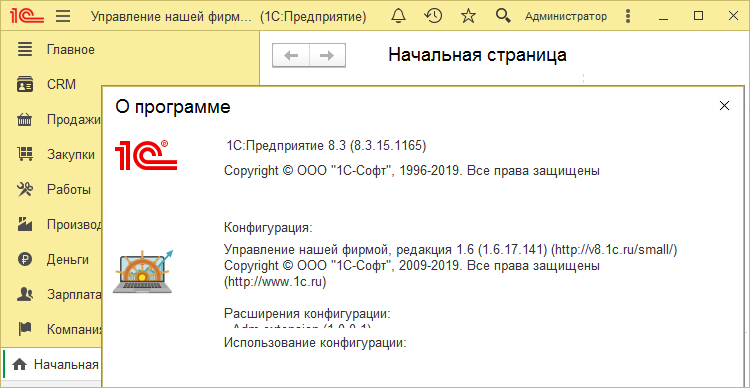Click the Производство factory icon
This screenshot has width=750, height=388.
pos(24,224)
